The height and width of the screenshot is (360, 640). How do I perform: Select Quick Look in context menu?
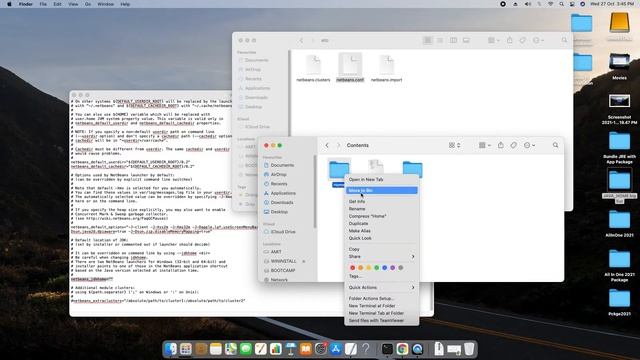382,238
